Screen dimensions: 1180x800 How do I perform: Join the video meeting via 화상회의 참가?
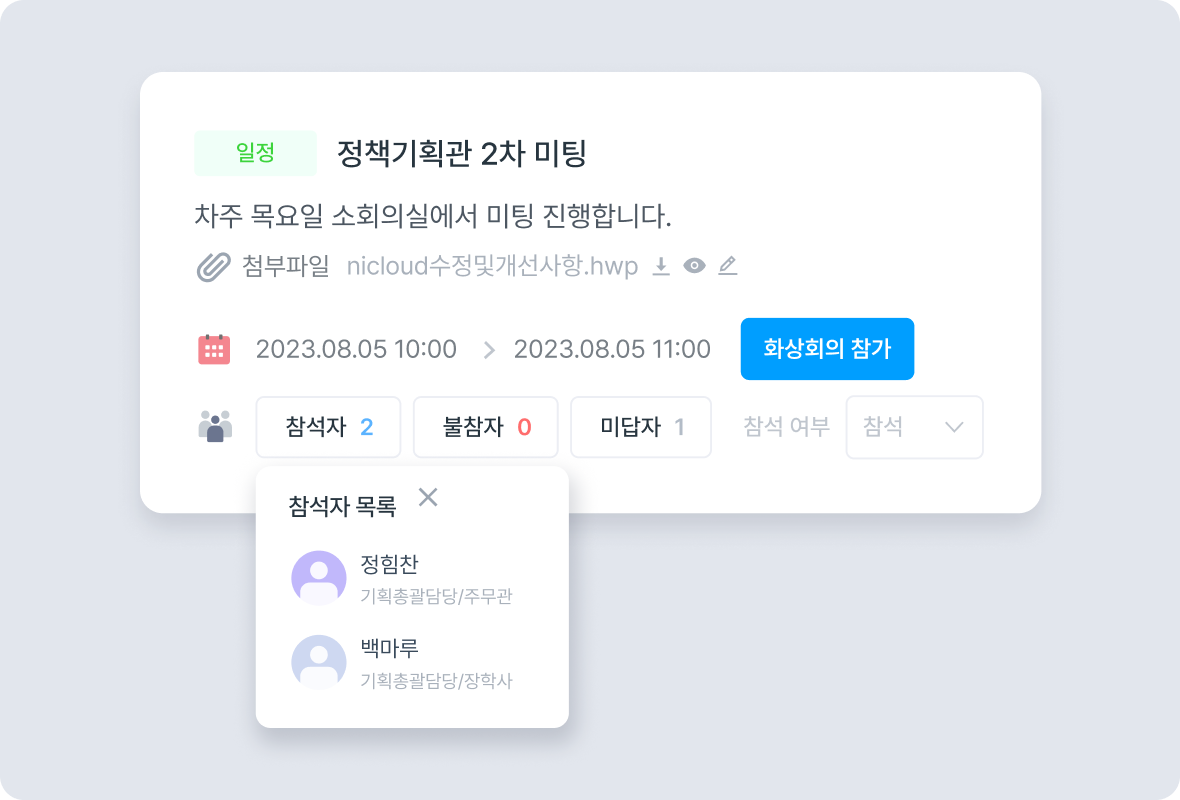[827, 349]
